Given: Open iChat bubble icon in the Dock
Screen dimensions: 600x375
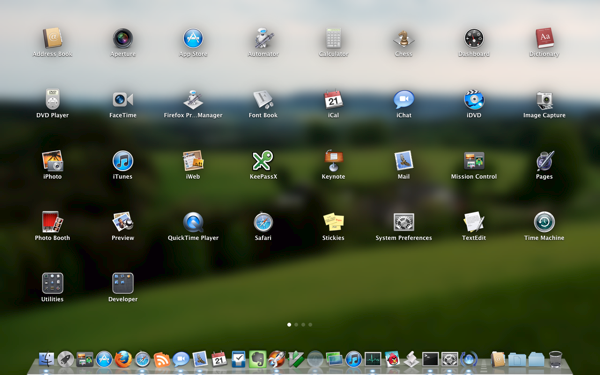Looking at the screenshot, I should point(181,359).
